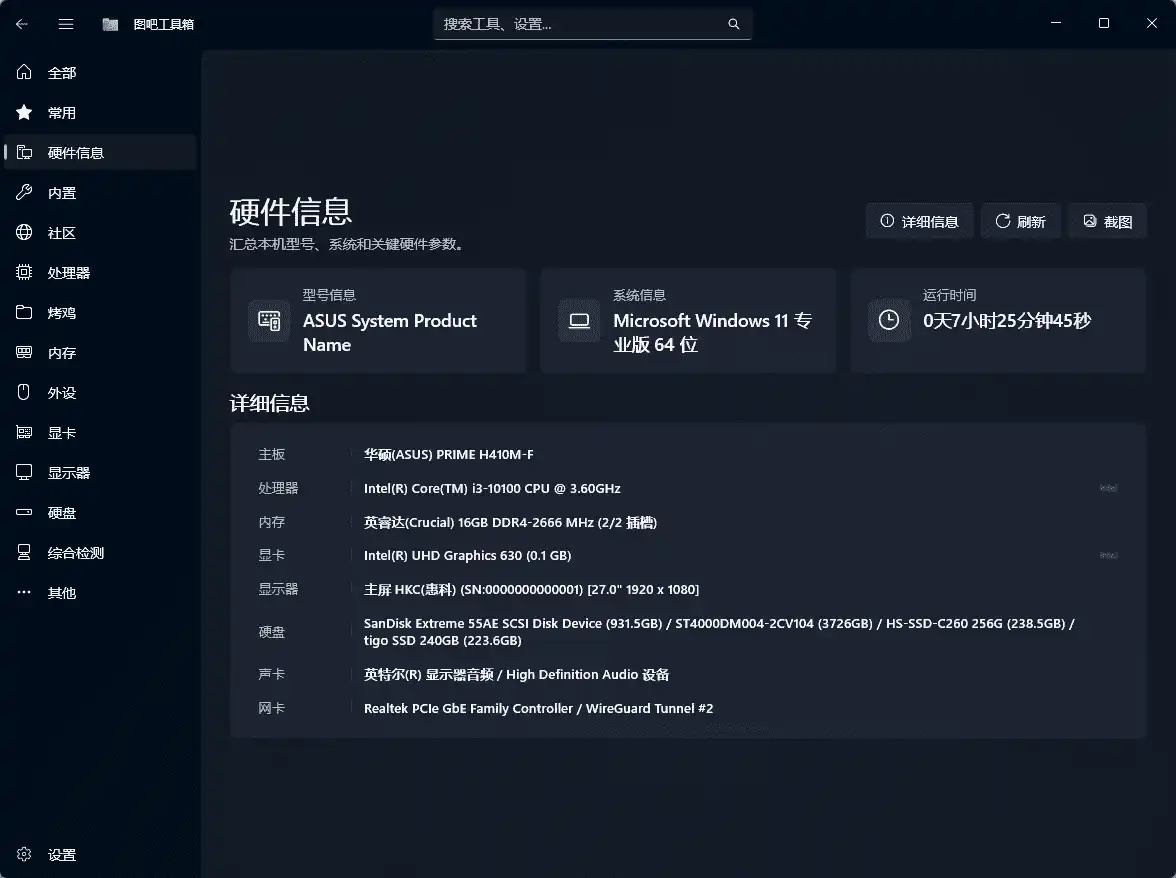Open 烤鸡 in the sidebar

click(x=100, y=313)
